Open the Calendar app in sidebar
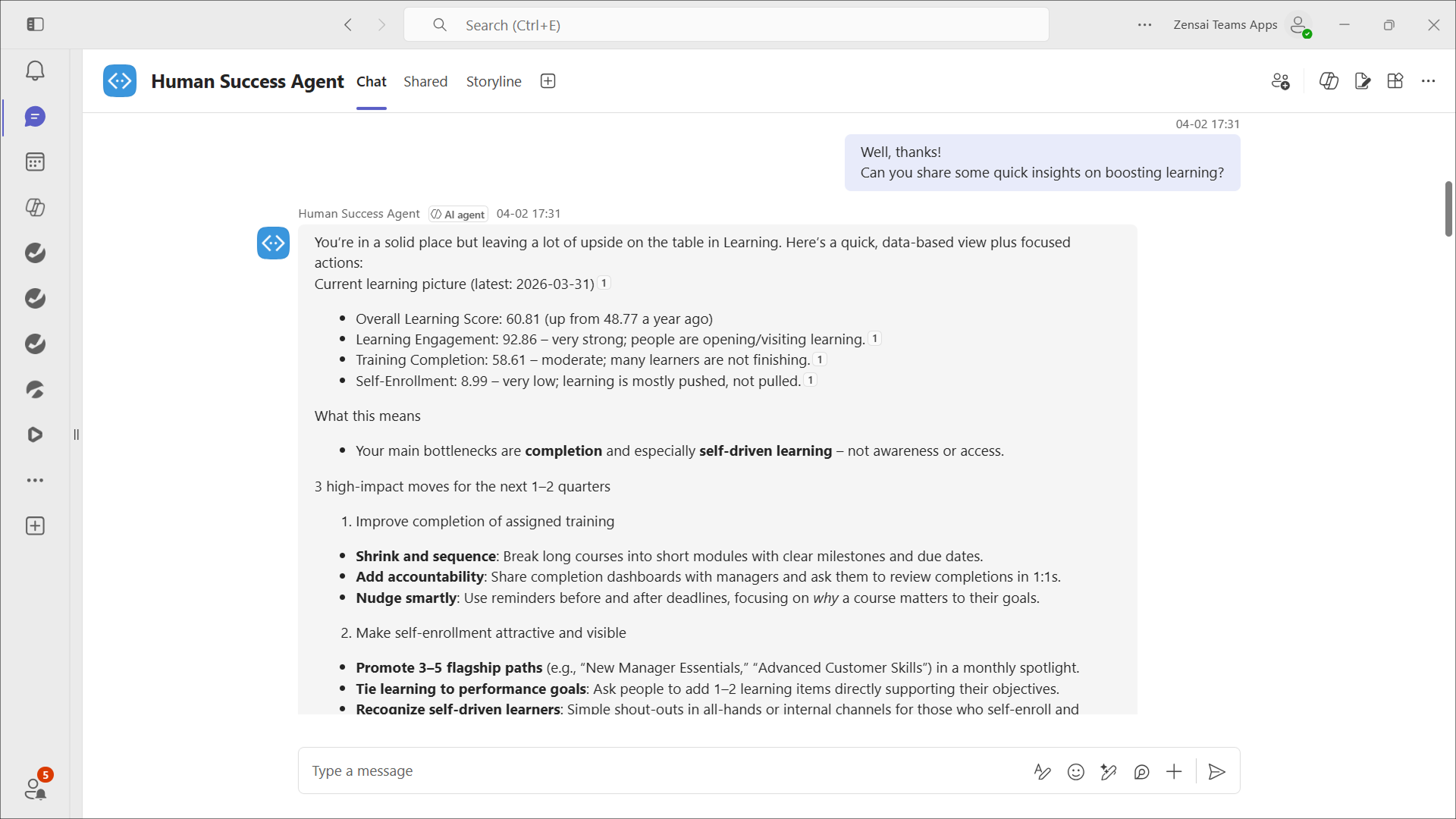Viewport: 1456px width, 819px height. (35, 162)
